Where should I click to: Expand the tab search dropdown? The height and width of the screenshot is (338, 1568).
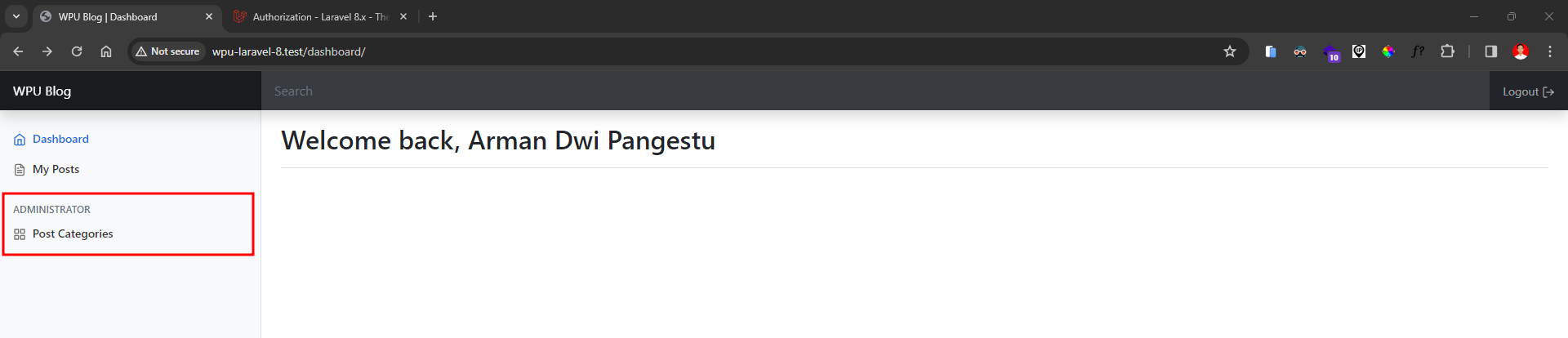[16, 16]
